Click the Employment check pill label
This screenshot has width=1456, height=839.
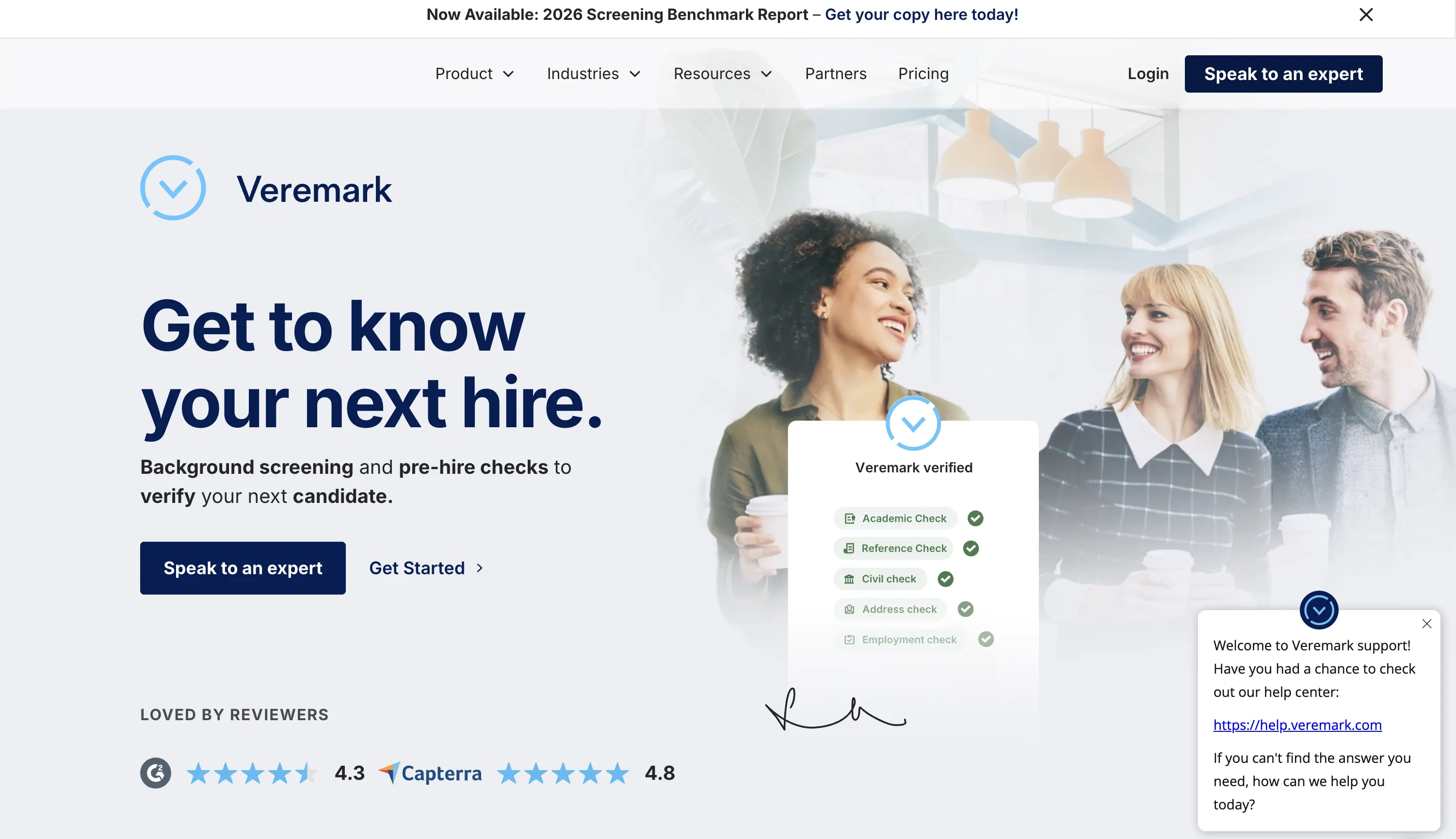[901, 639]
